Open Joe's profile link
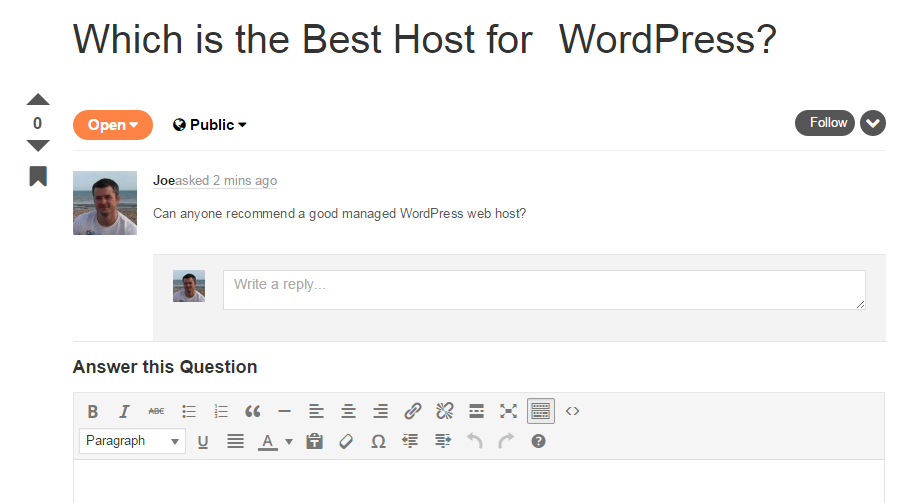 click(164, 181)
